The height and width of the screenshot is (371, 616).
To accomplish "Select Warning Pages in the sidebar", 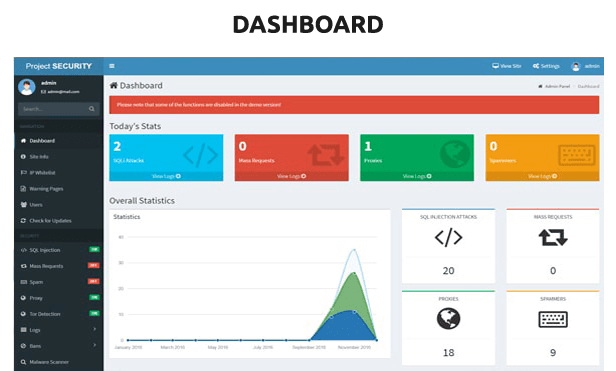I will (59, 189).
